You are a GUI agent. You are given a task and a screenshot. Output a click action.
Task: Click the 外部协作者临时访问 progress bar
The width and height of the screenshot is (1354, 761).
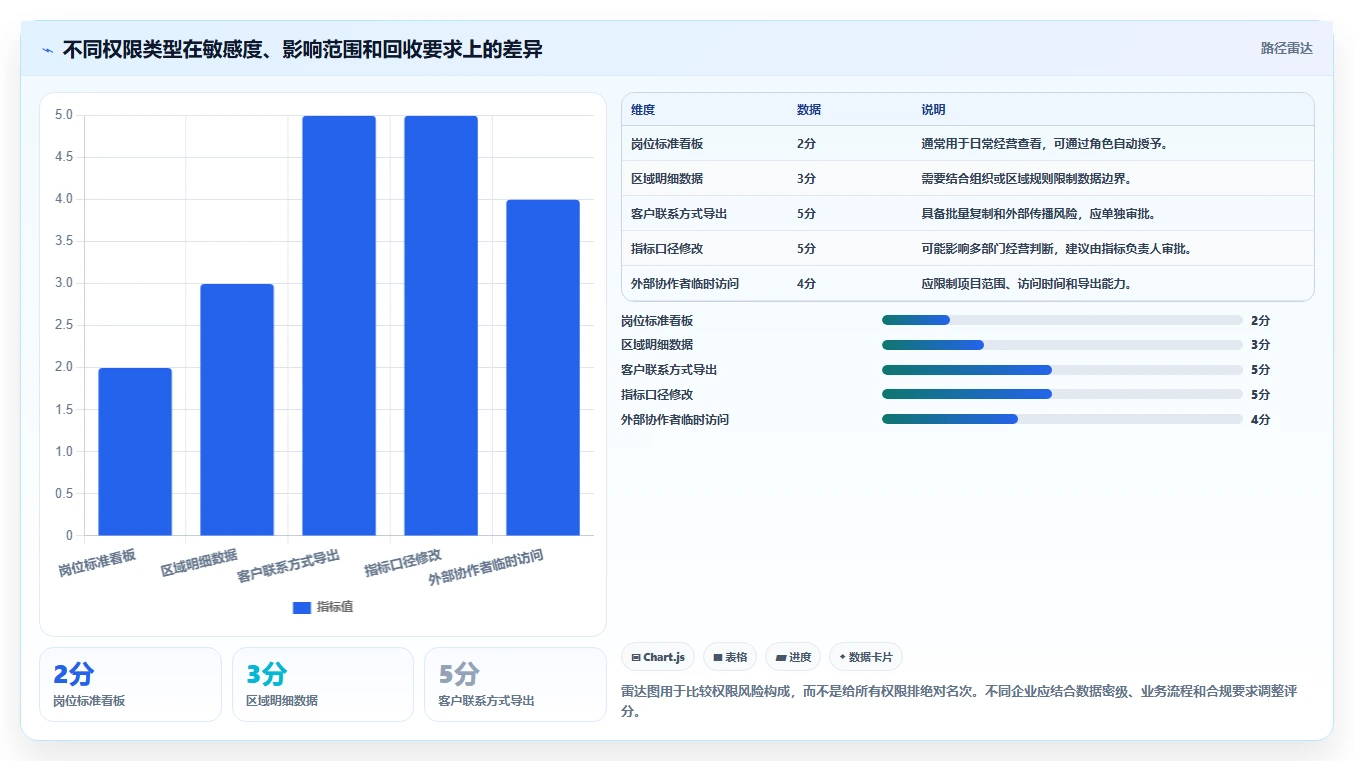click(x=1062, y=419)
